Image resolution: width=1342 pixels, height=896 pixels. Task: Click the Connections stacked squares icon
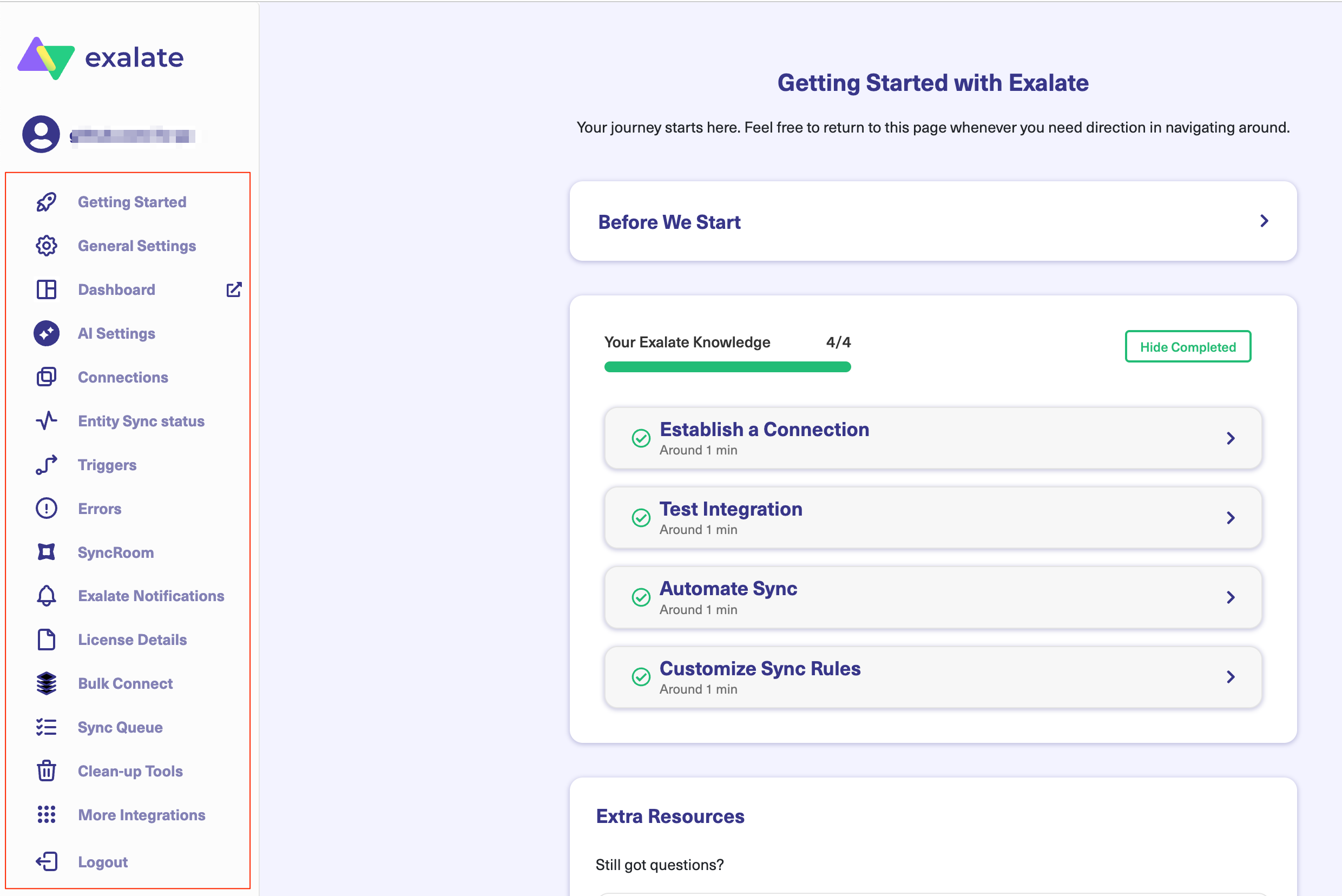click(47, 377)
